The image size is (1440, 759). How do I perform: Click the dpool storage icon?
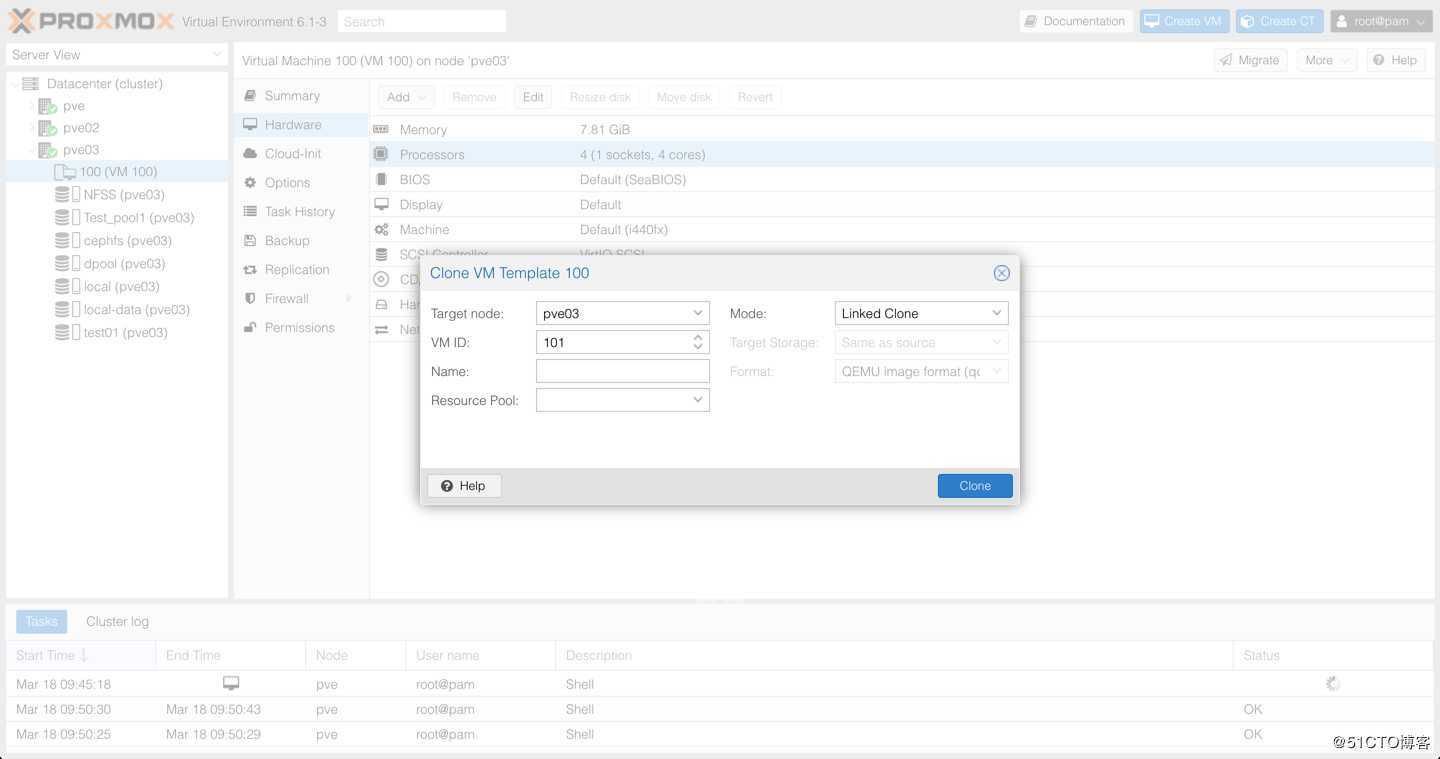pyautogui.click(x=67, y=264)
